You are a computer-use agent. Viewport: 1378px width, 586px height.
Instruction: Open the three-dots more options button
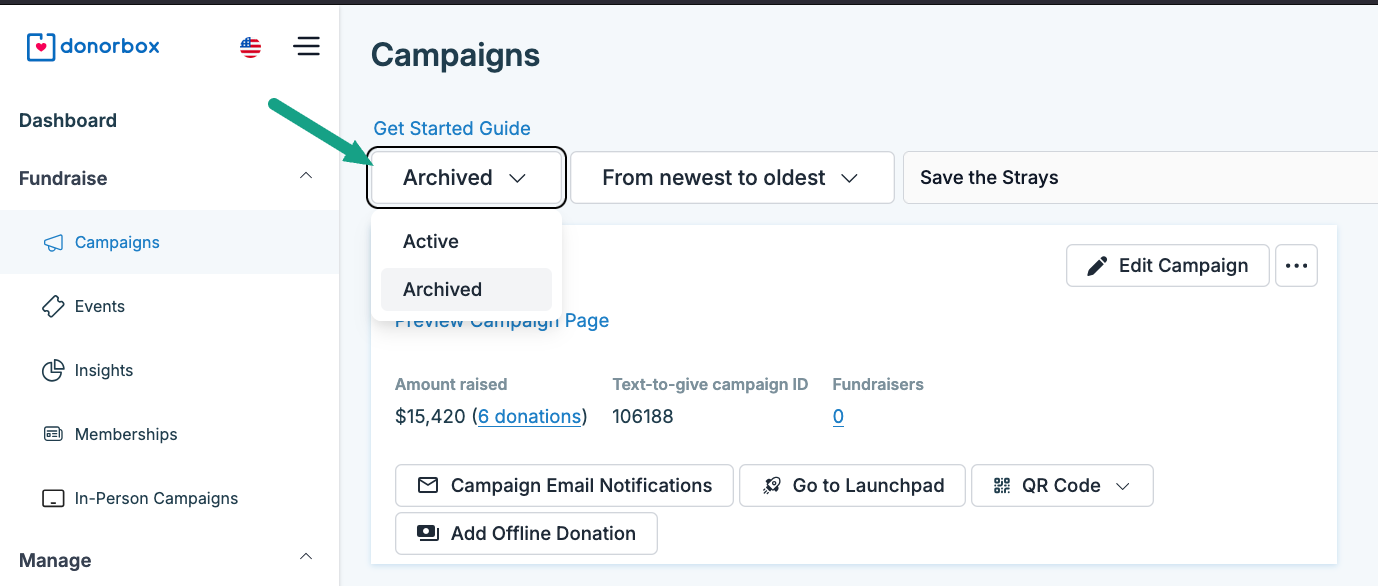(1296, 266)
